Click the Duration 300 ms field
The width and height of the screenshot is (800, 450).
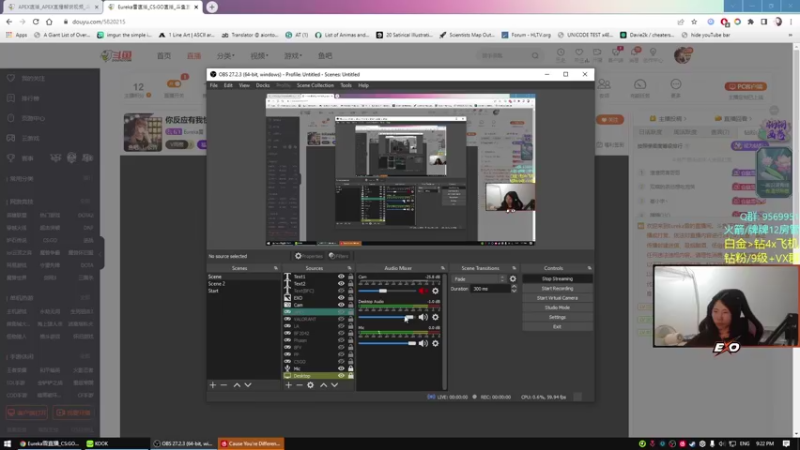[490, 289]
